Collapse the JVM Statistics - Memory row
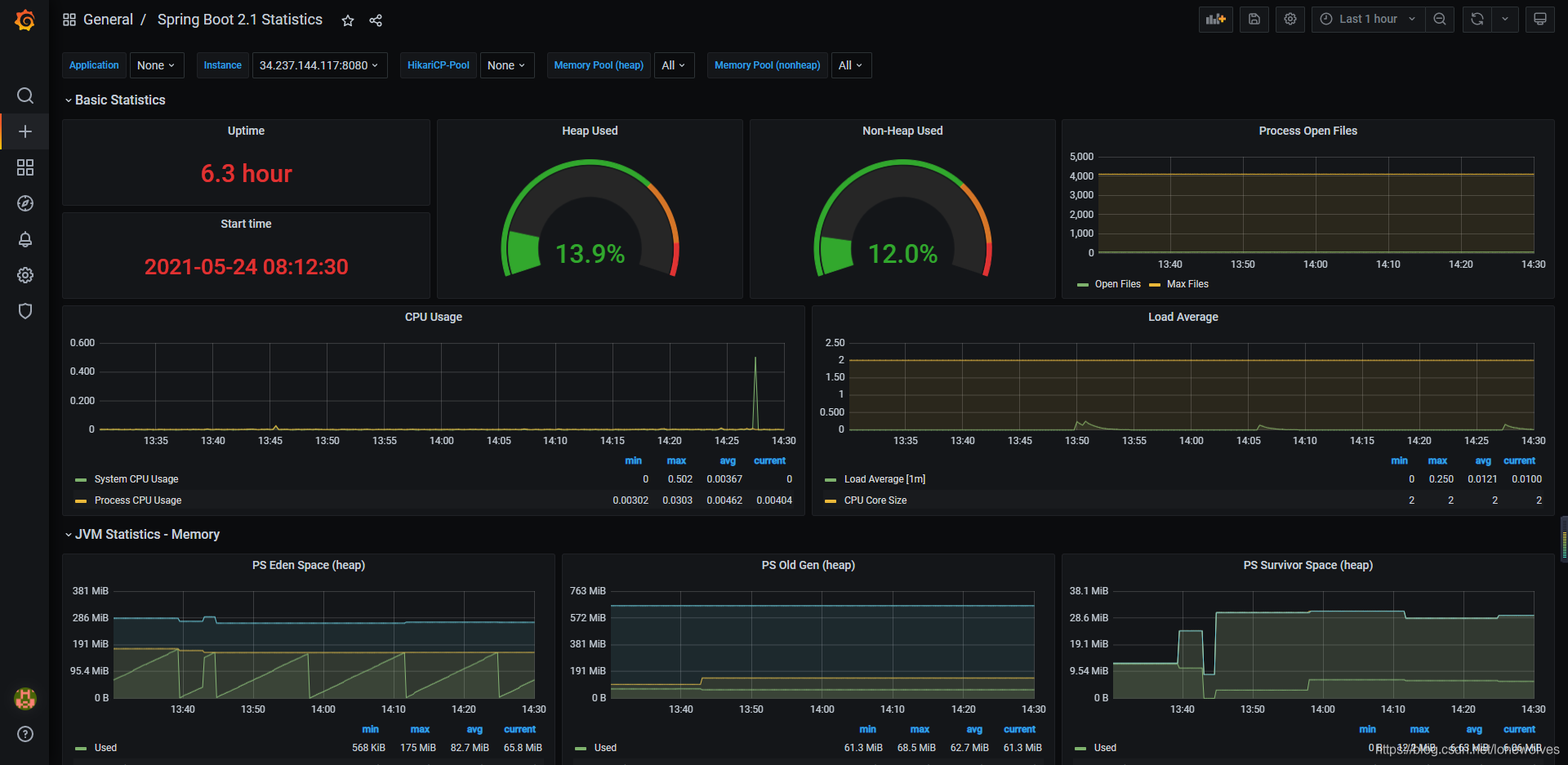1568x765 pixels. pyautogui.click(x=142, y=534)
